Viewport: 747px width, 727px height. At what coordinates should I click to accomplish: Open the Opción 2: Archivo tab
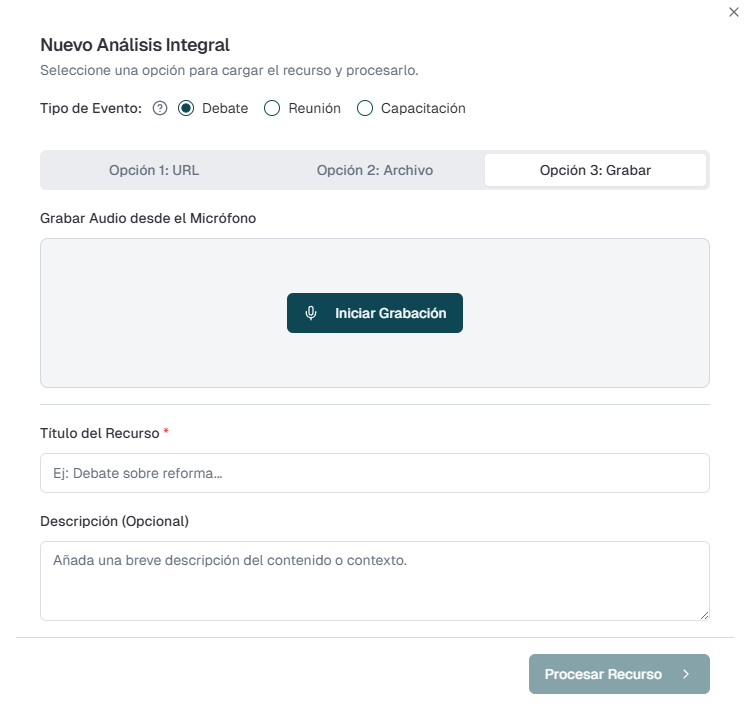point(375,170)
